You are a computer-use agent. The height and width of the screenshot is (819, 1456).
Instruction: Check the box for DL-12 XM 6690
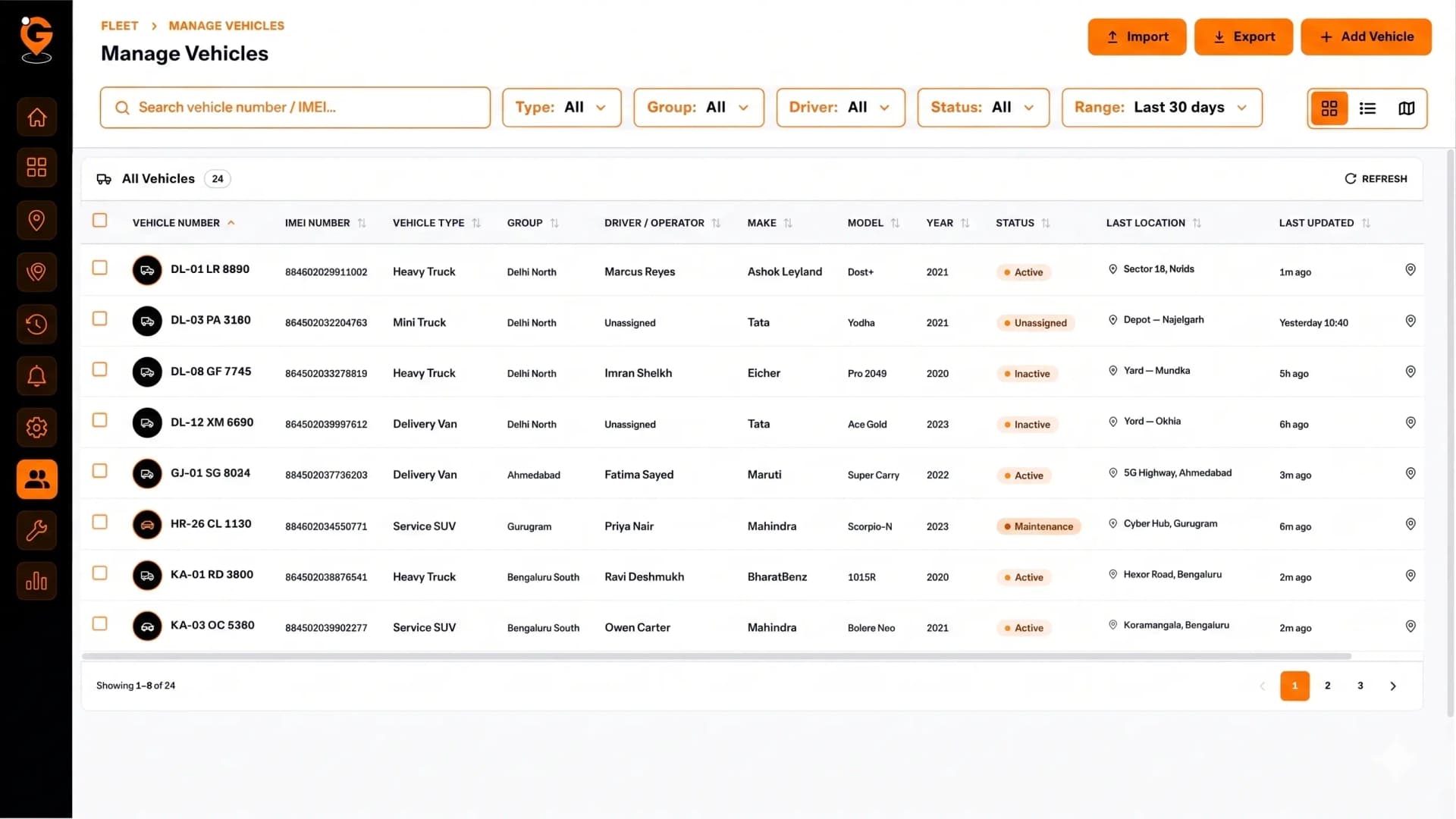99,420
